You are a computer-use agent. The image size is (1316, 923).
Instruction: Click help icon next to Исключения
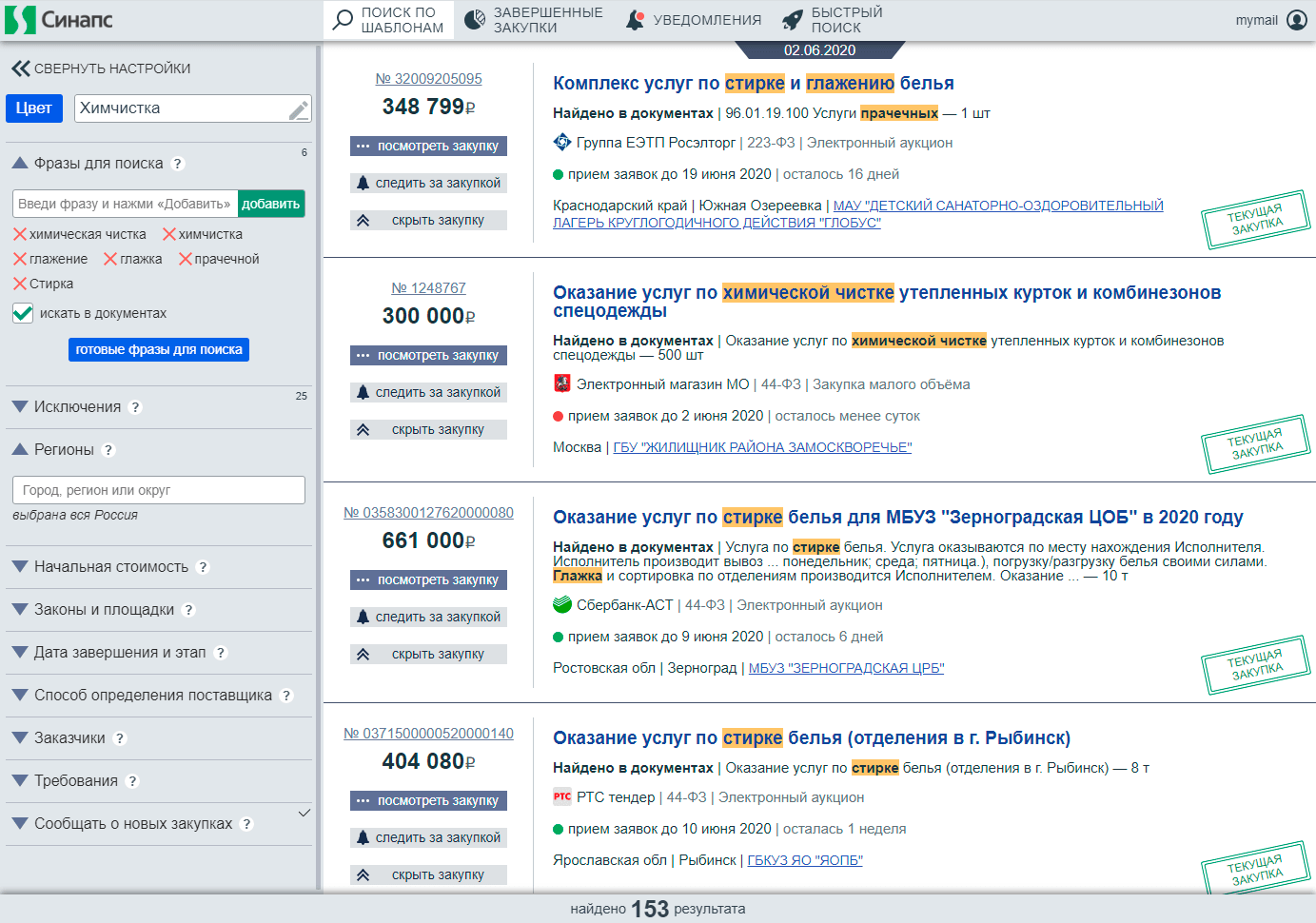(135, 407)
